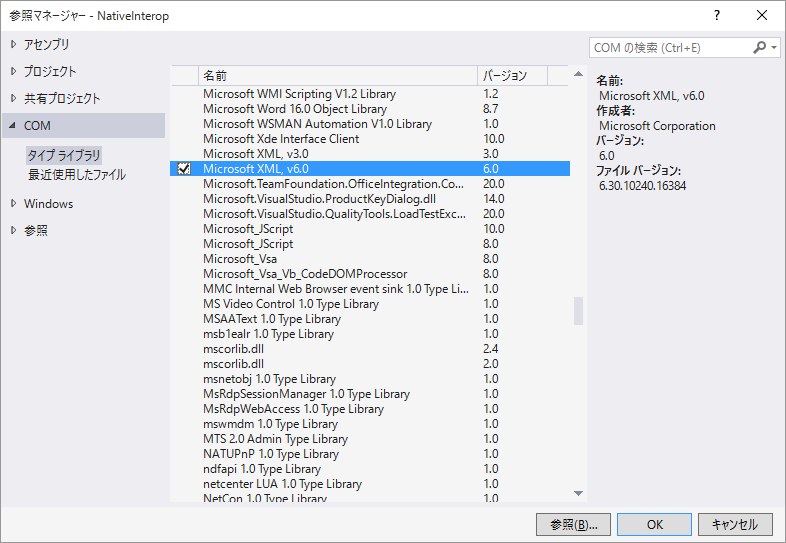Viewport: 786px width, 543px height.
Task: Select Microsoft_Vsa_Vb_CodeDOMProcessor row
Action: point(370,274)
